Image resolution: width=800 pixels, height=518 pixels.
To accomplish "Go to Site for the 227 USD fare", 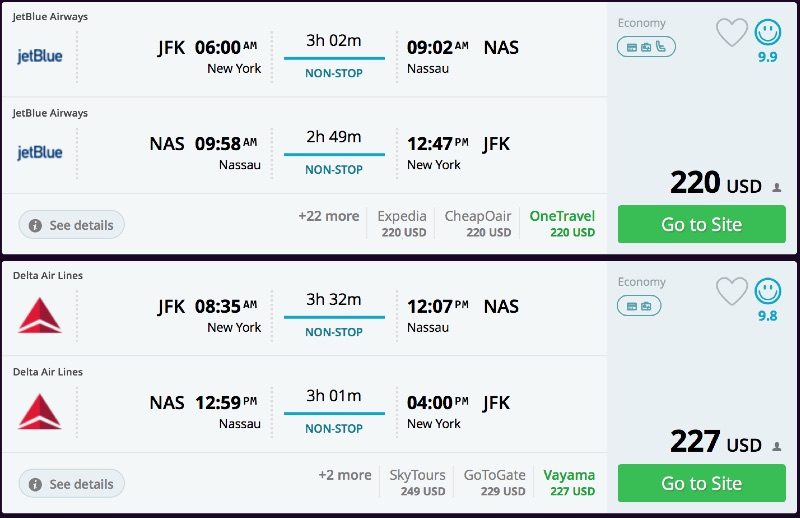I will (701, 483).
